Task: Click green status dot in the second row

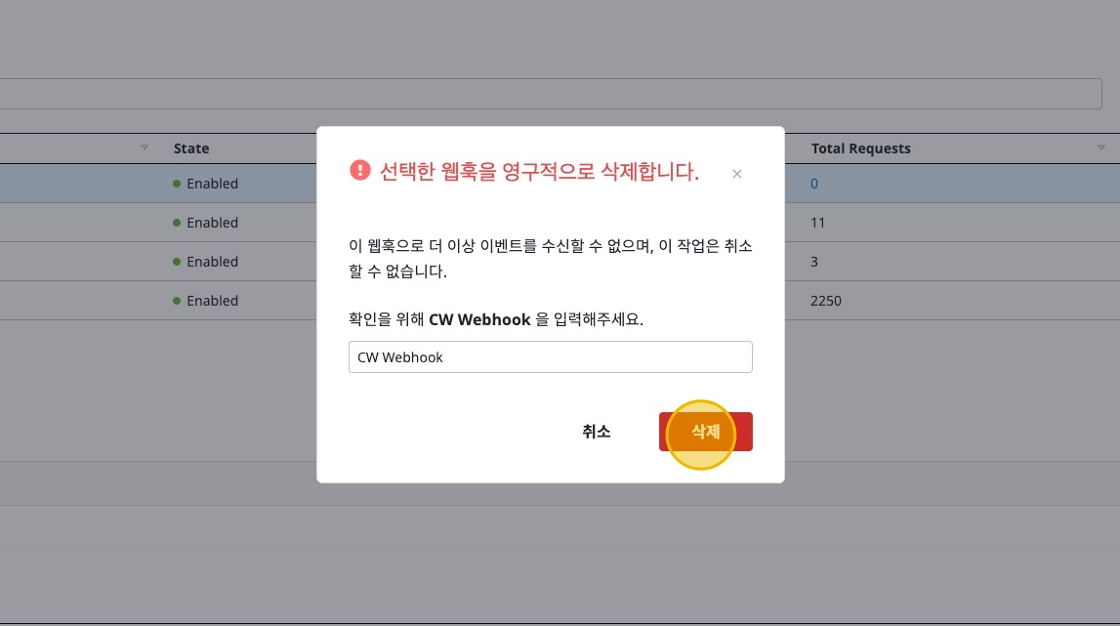Action: pyautogui.click(x=177, y=223)
